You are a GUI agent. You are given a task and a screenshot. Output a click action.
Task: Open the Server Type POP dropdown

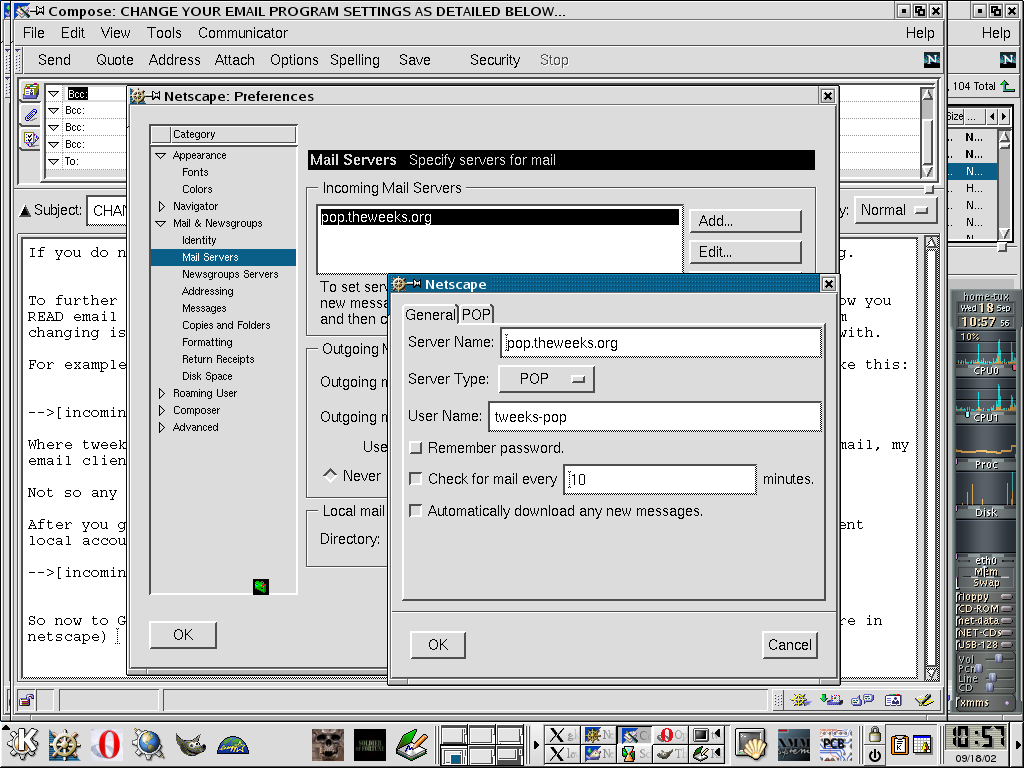click(x=547, y=379)
